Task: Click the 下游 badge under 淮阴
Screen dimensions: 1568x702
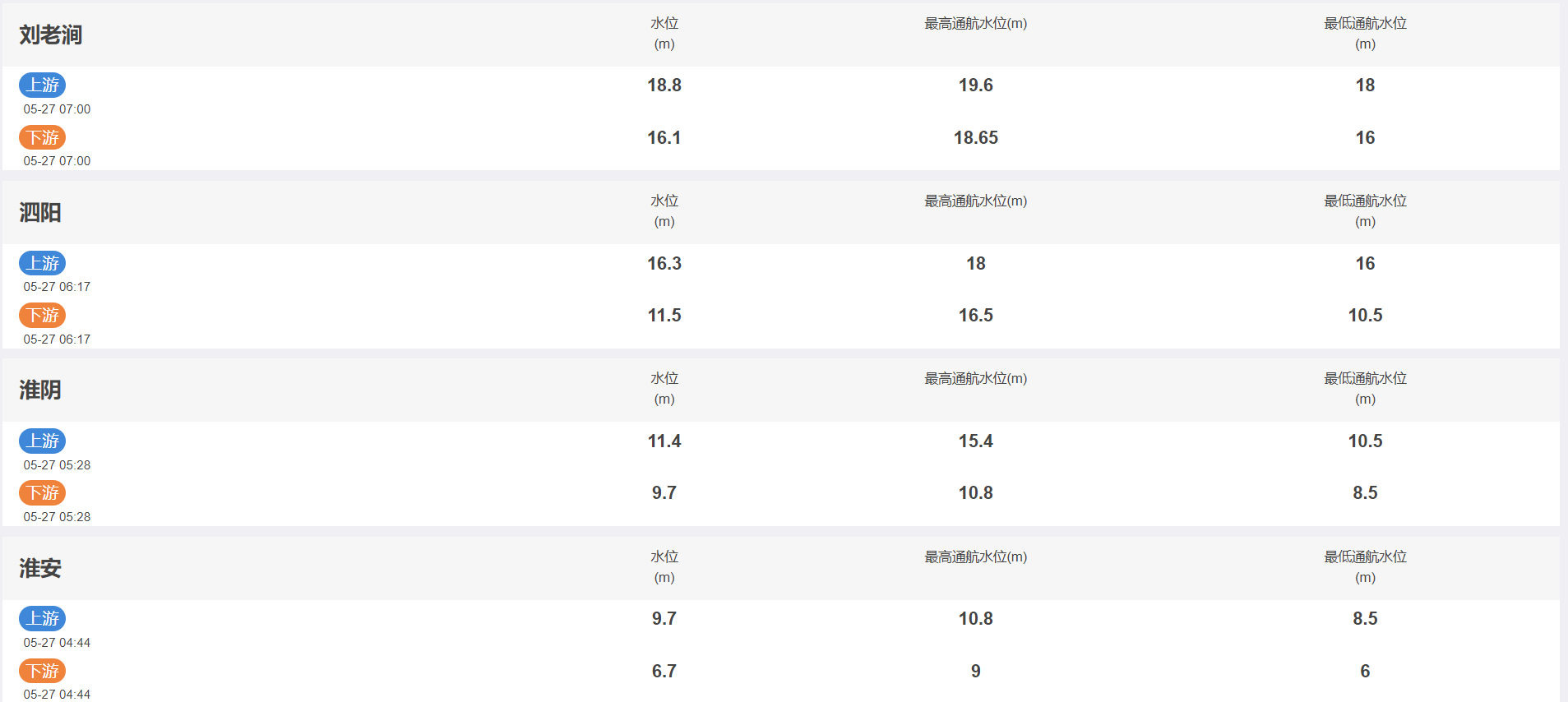Action: point(43,492)
